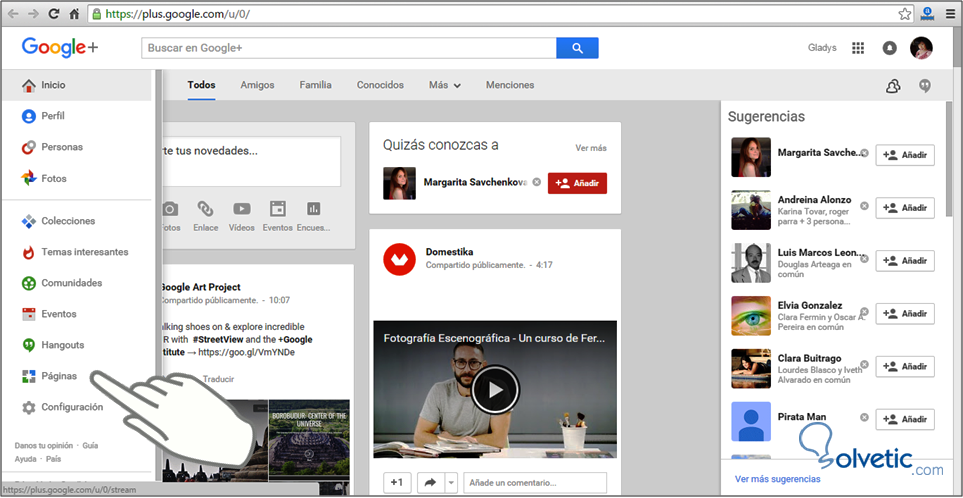Bookmark this page with the star icon
The image size is (963, 498).
(904, 14)
